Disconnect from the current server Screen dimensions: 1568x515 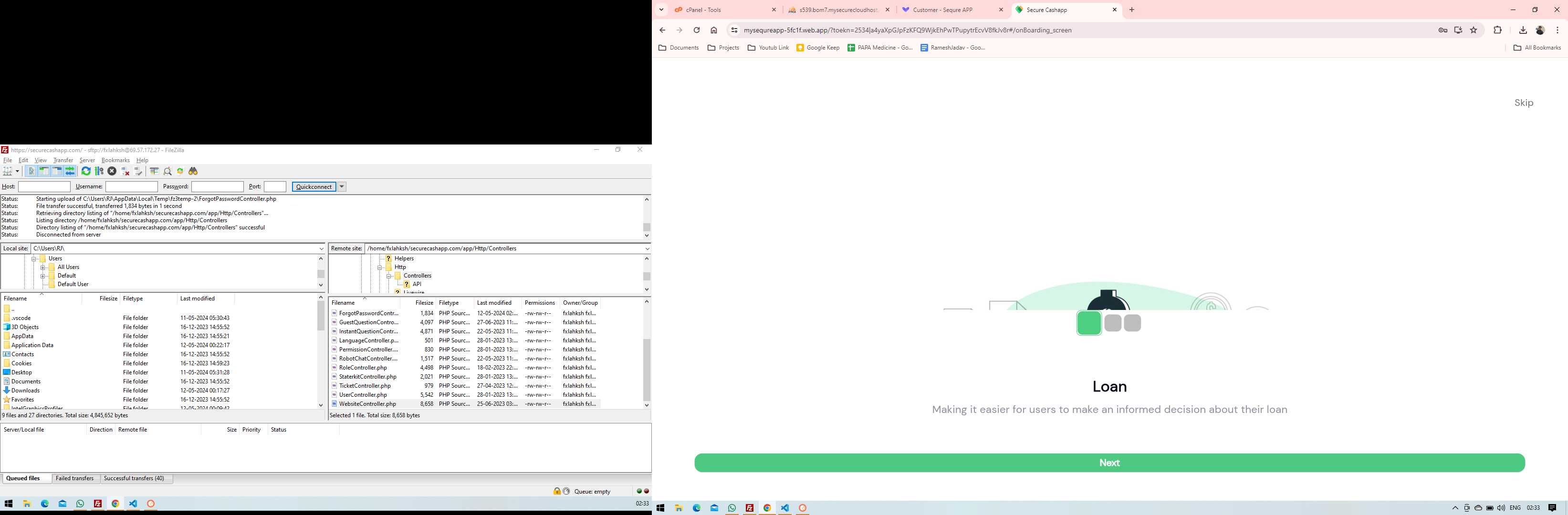pos(125,172)
